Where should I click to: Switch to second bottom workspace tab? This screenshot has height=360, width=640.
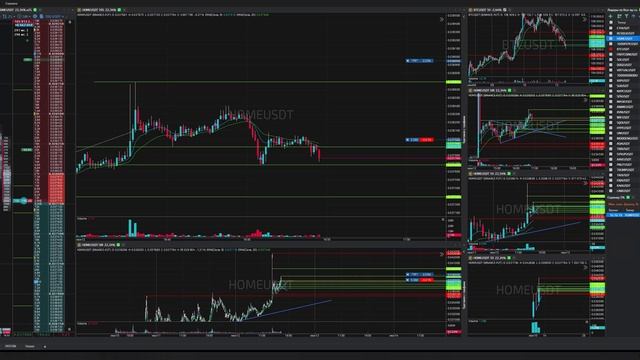(30, 346)
